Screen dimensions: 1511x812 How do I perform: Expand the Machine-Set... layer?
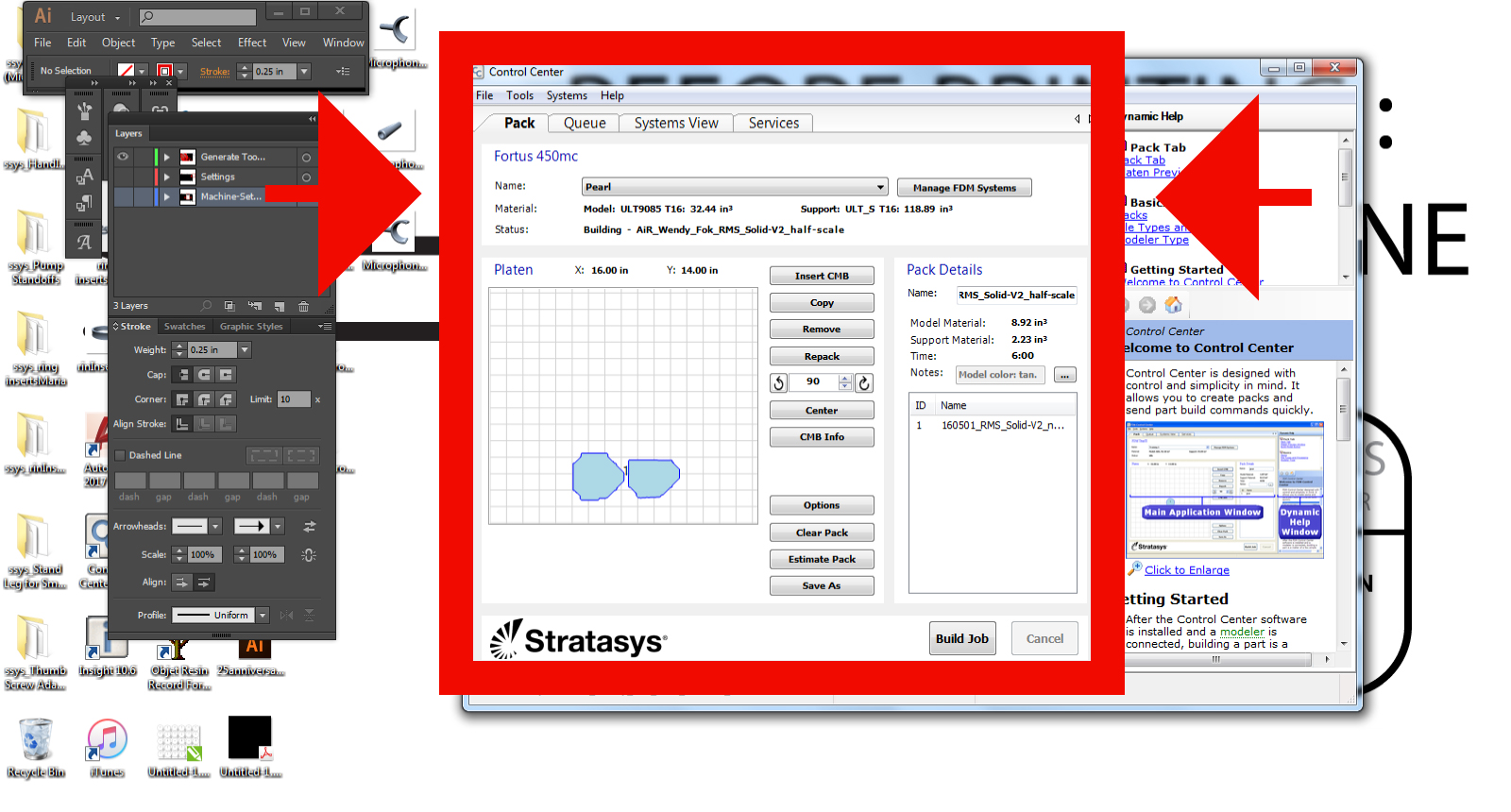(x=167, y=196)
